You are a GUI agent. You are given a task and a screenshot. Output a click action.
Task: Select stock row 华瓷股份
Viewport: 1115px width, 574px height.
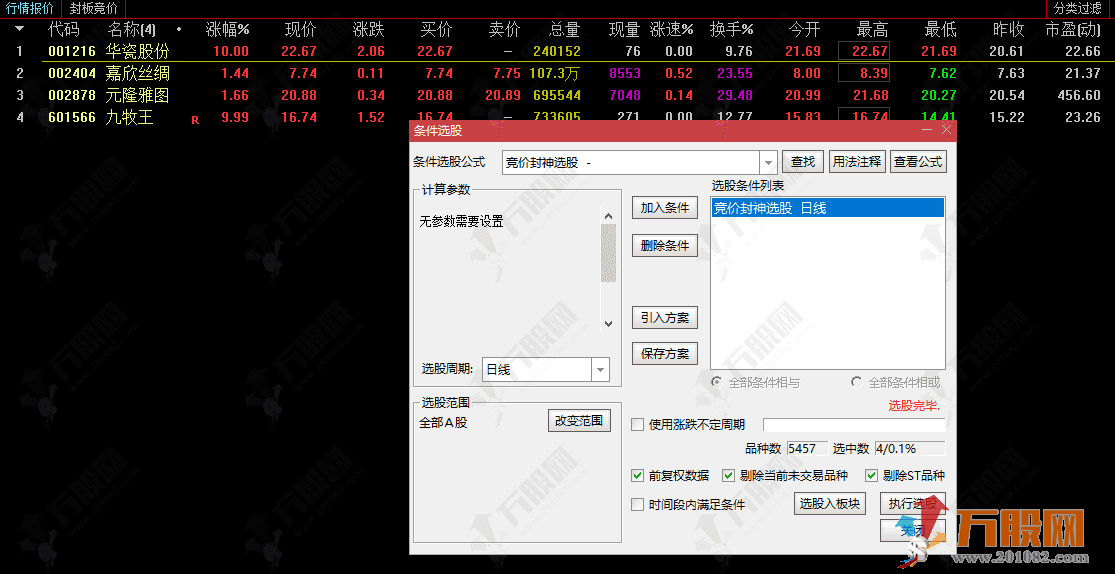point(558,51)
